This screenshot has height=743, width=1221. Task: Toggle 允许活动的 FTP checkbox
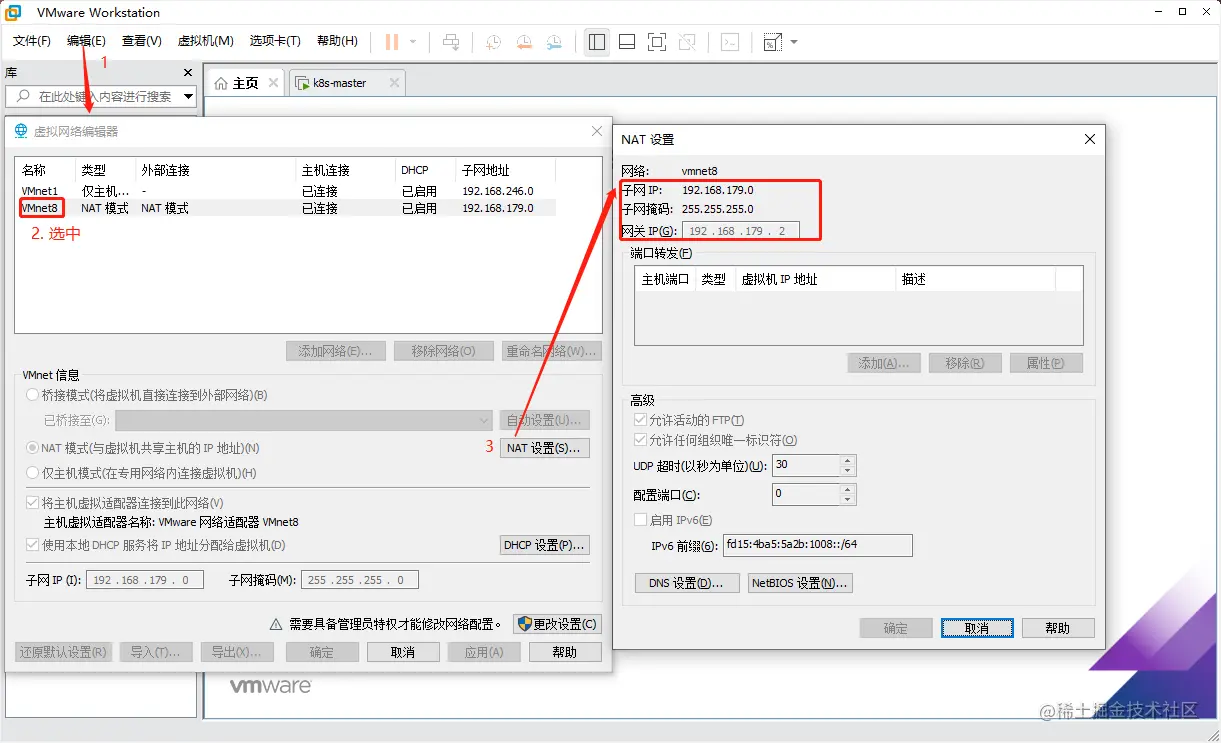tap(641, 420)
